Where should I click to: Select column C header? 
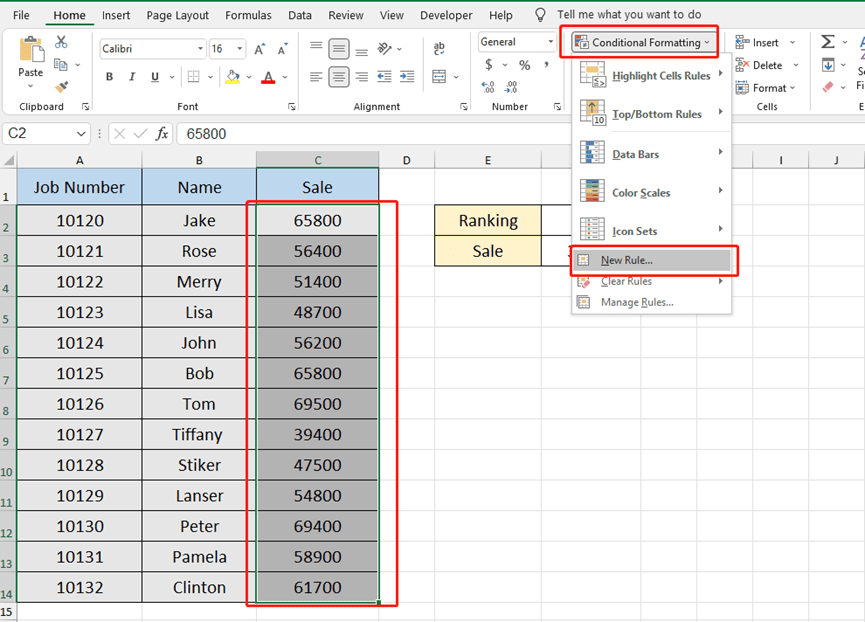tap(317, 160)
